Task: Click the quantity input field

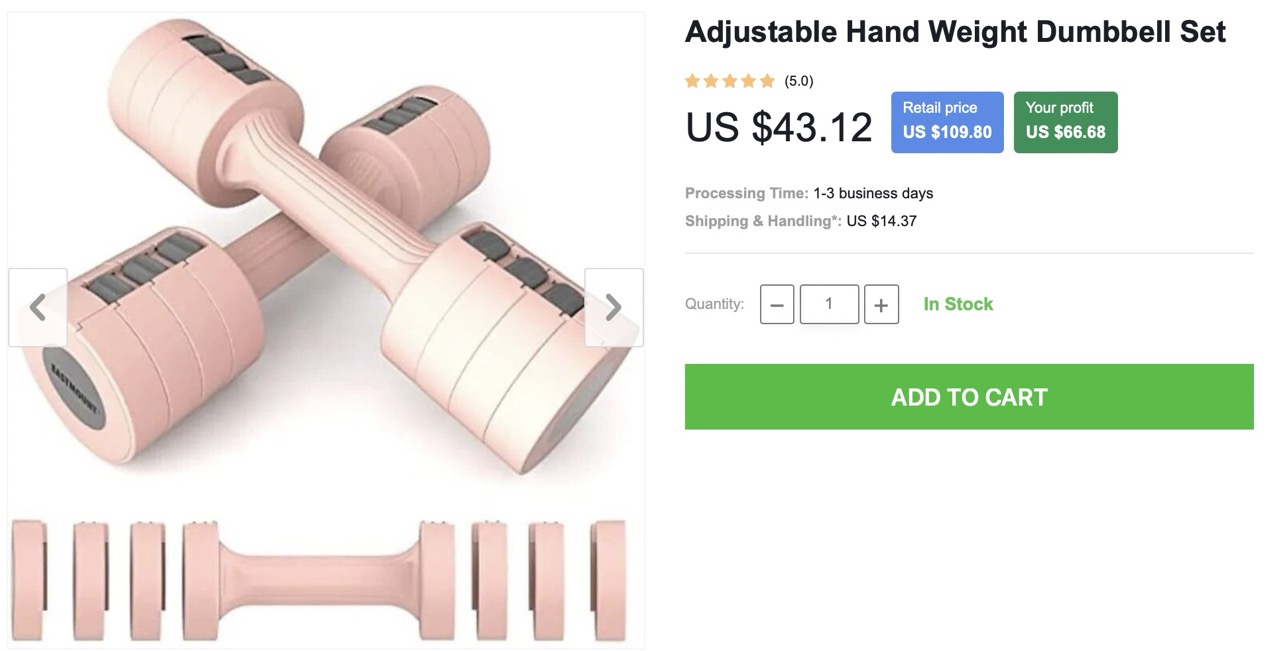Action: [x=829, y=304]
